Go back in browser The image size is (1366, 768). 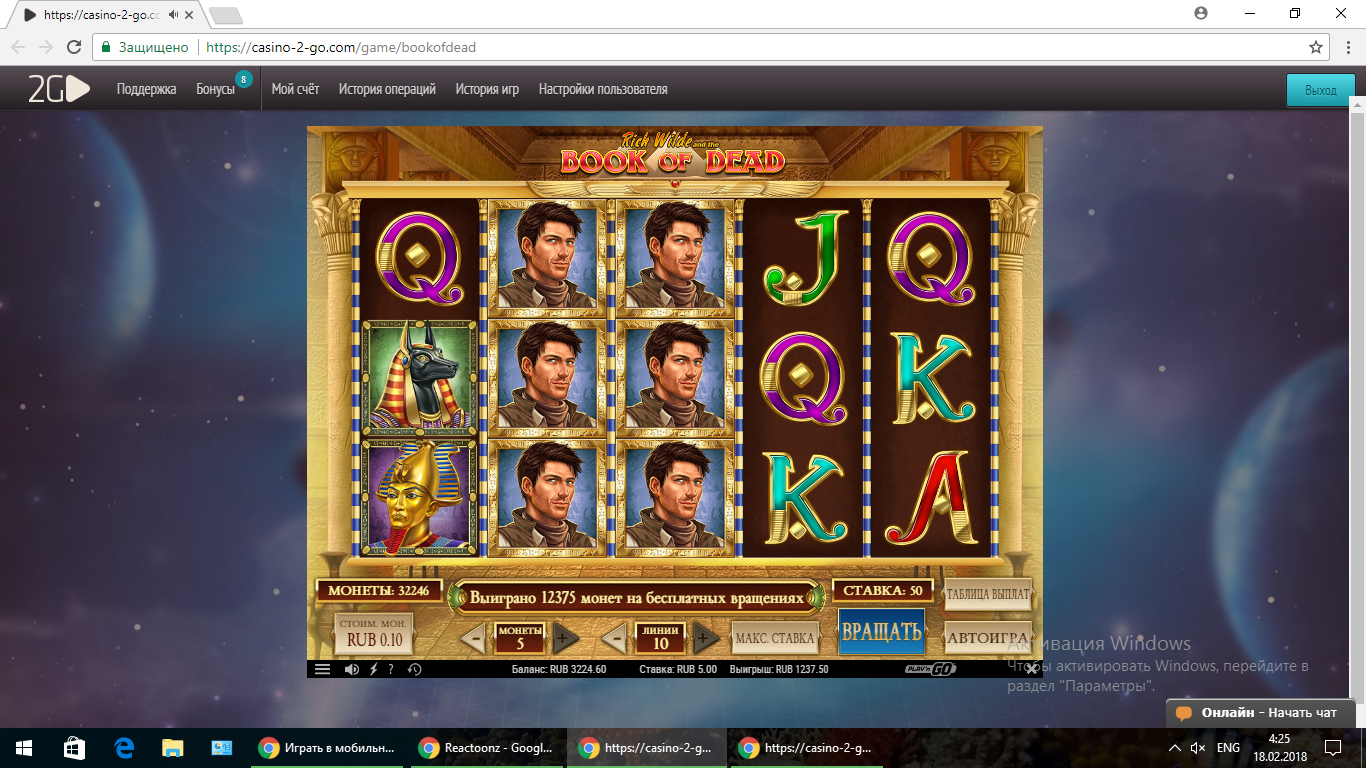18,47
